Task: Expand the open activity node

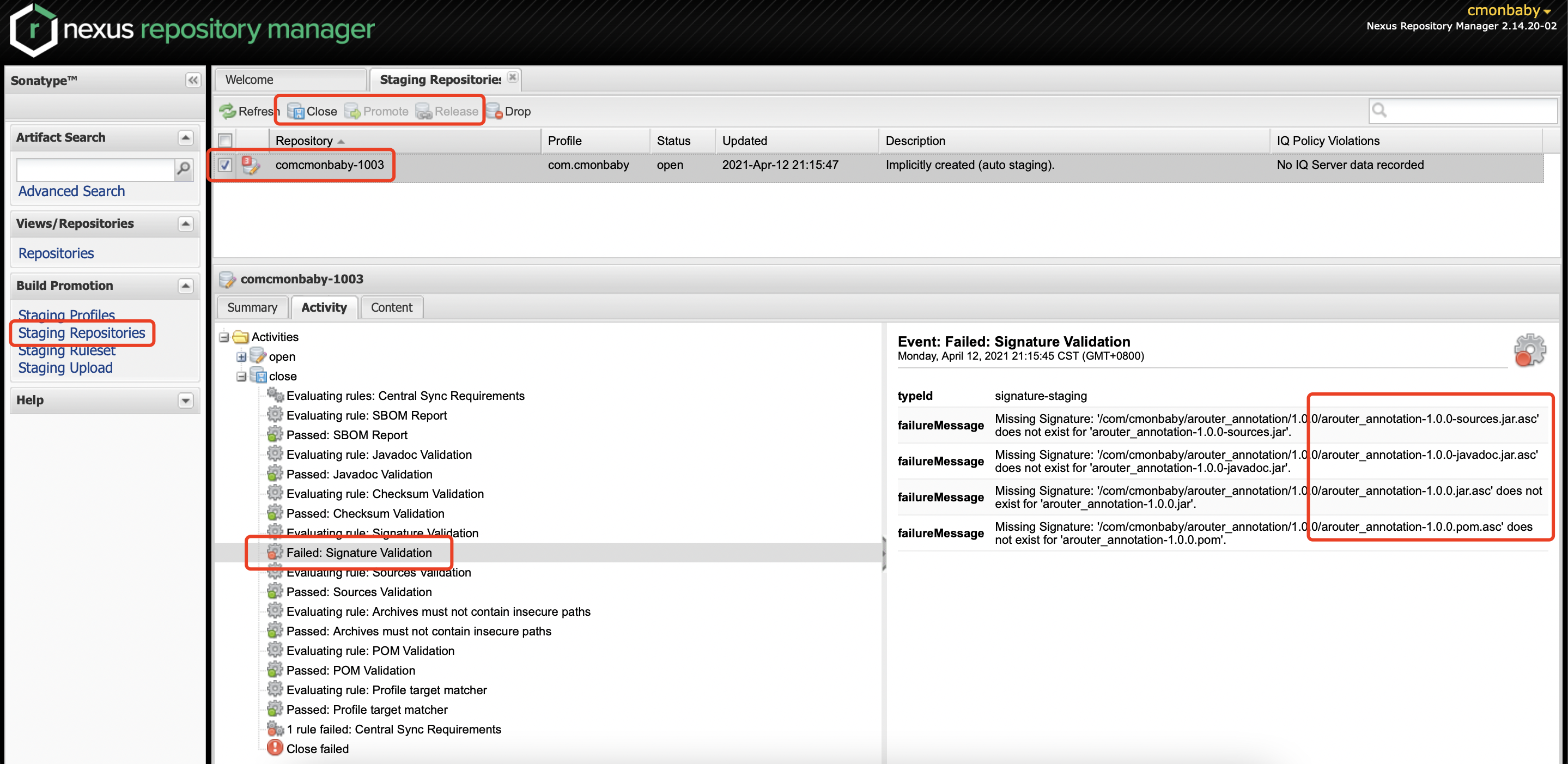Action: (x=241, y=357)
